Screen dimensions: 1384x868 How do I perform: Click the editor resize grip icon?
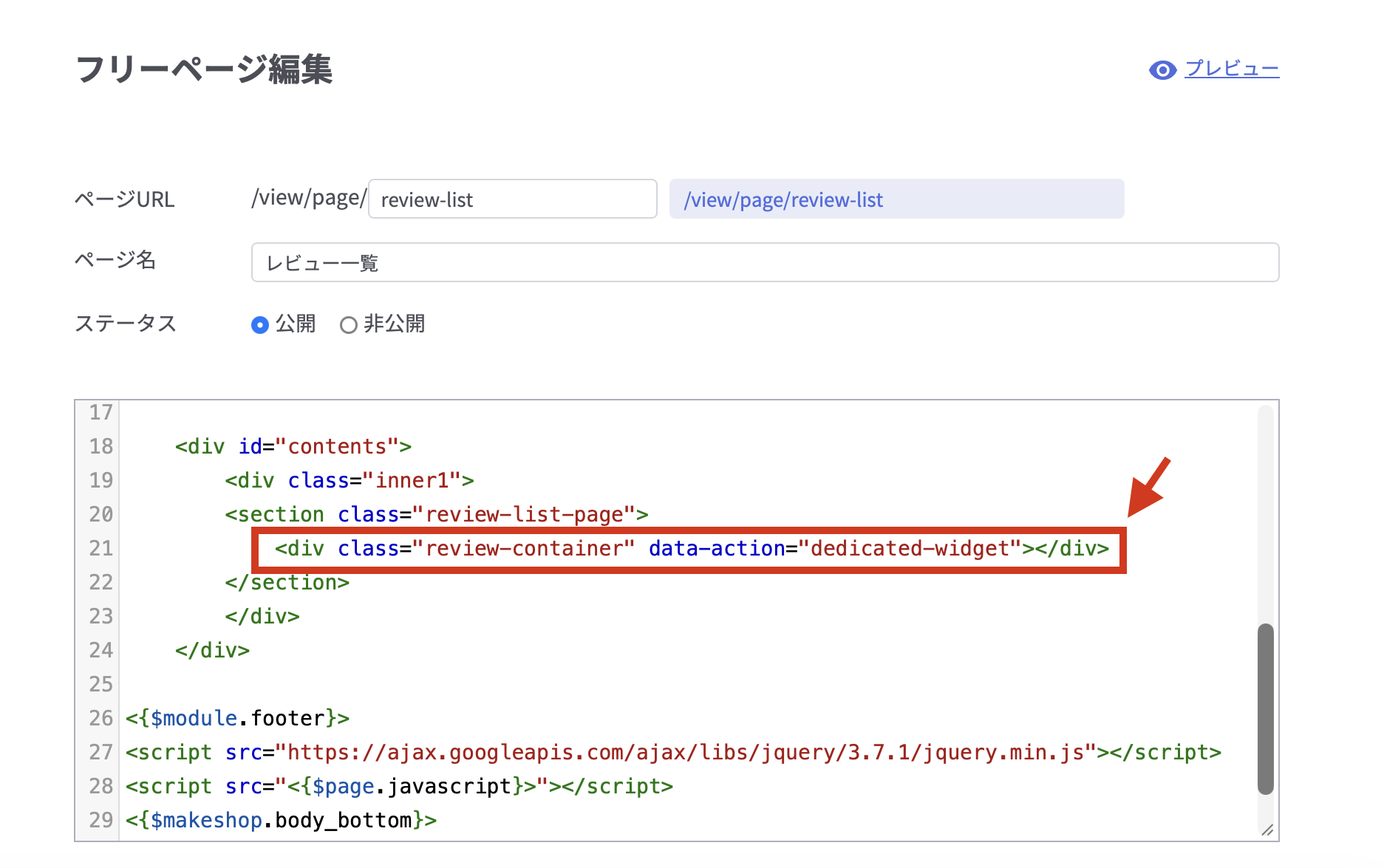pos(1267,830)
